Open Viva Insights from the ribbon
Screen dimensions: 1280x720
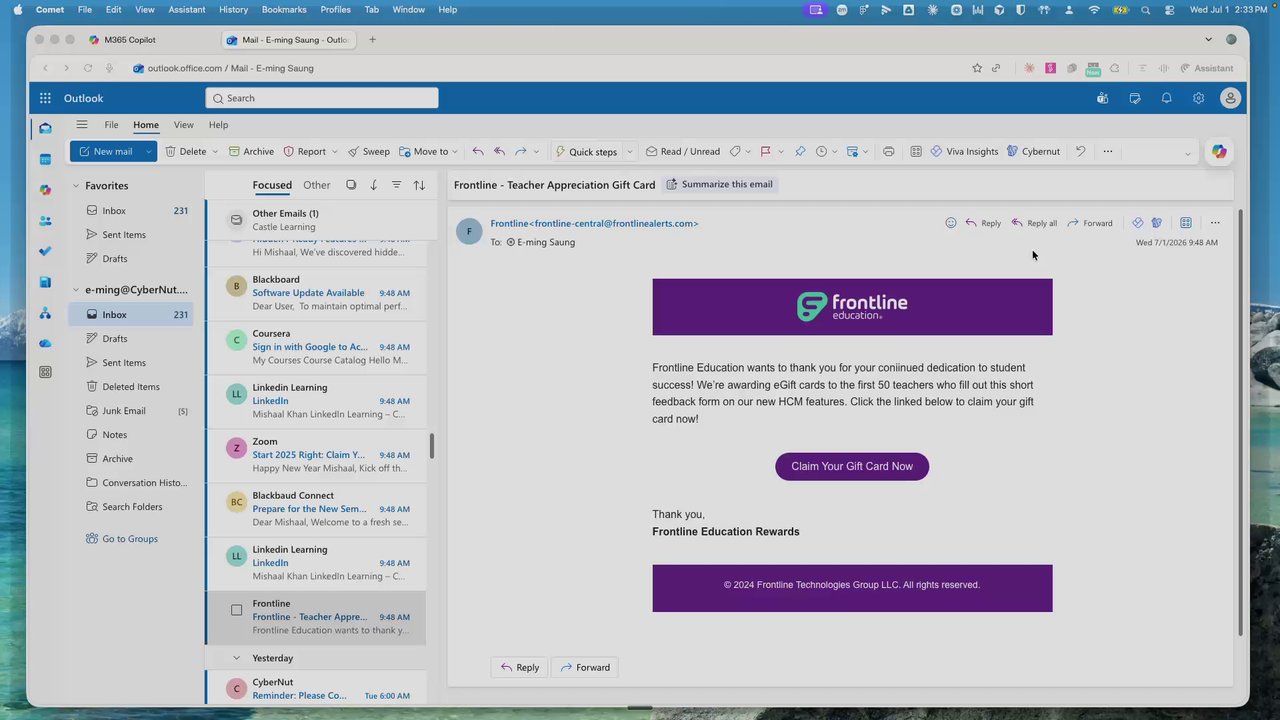[x=964, y=151]
